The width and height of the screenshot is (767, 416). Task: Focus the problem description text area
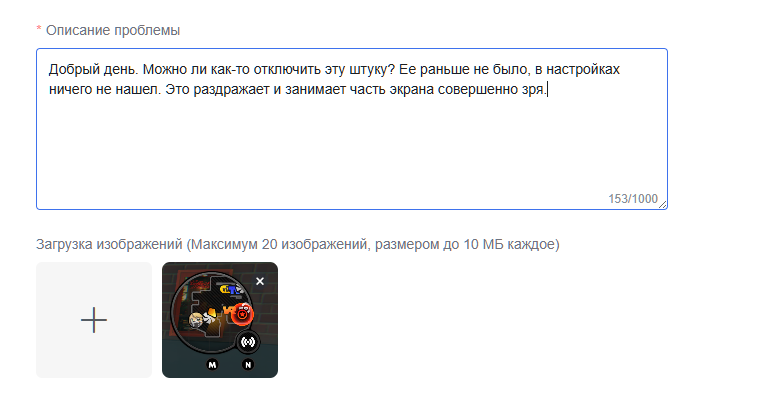click(x=352, y=129)
